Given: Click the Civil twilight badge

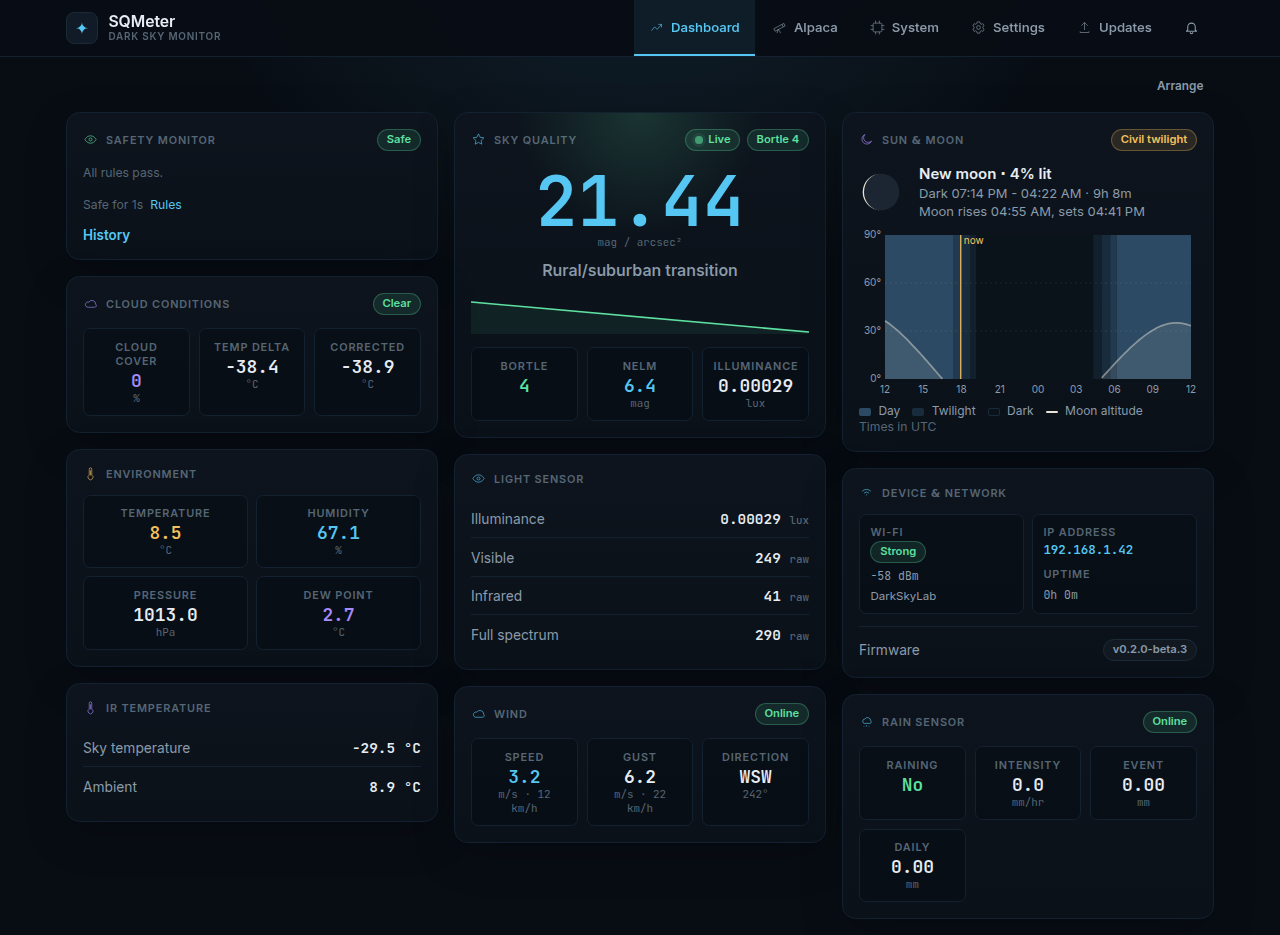Looking at the screenshot, I should tap(1154, 140).
